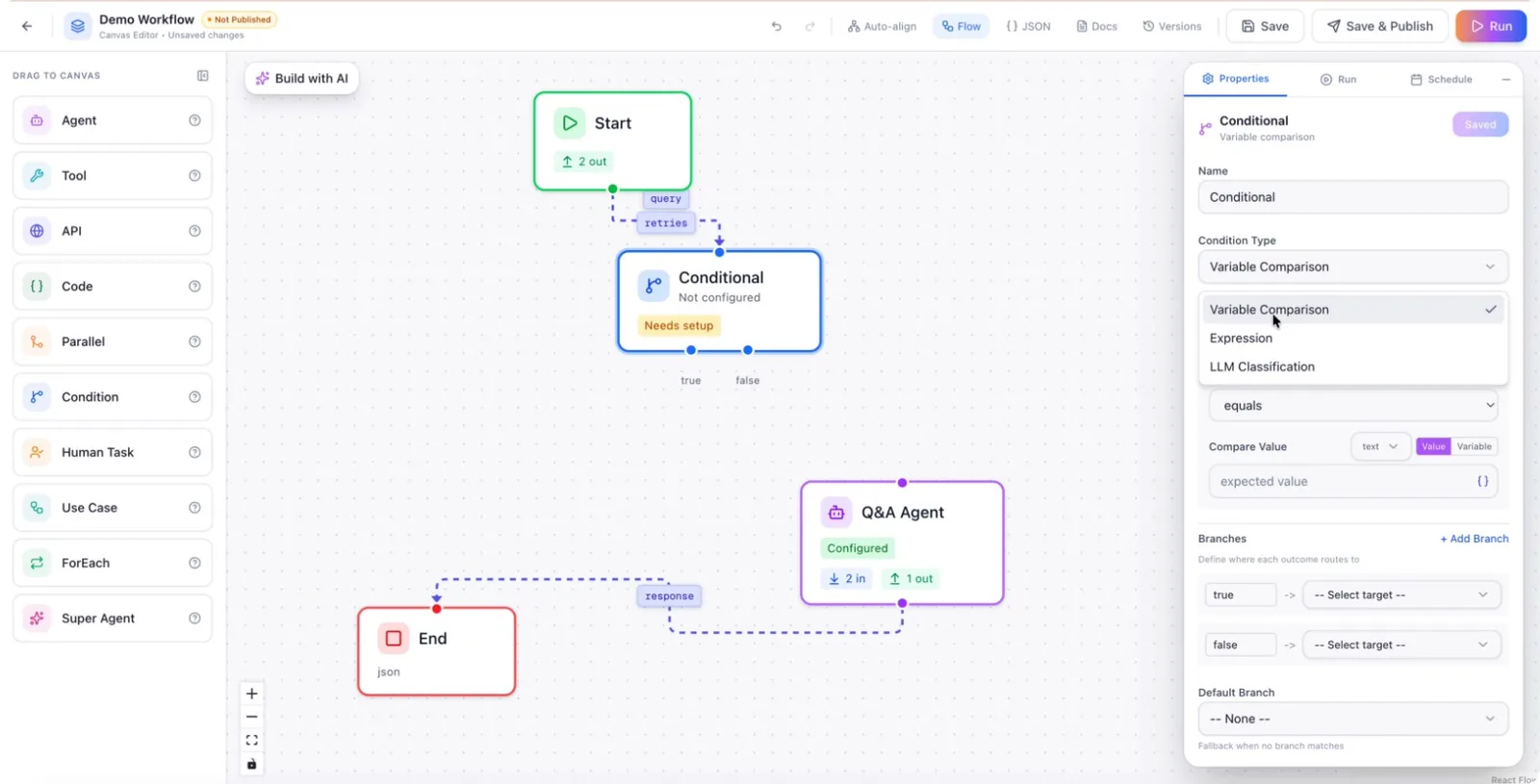
Task: Switch to Flow view
Action: point(962,26)
